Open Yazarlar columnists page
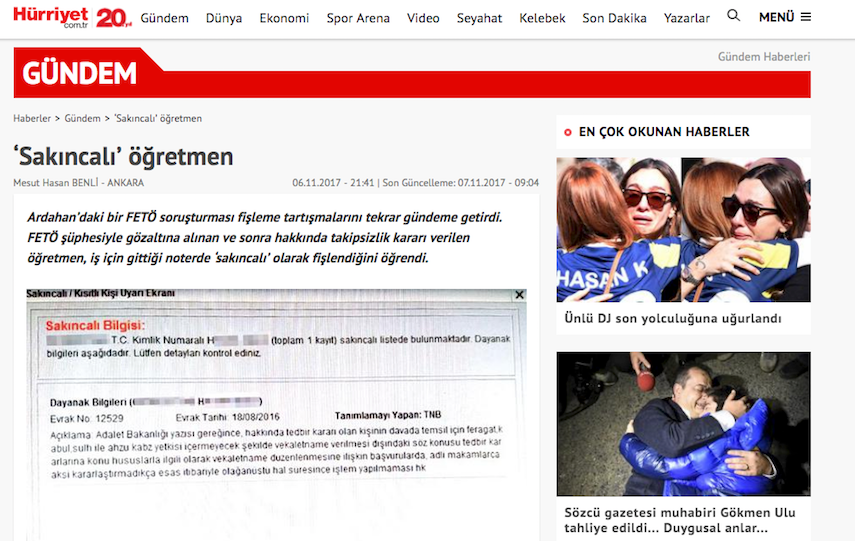This screenshot has height=541, width=855. 687,18
